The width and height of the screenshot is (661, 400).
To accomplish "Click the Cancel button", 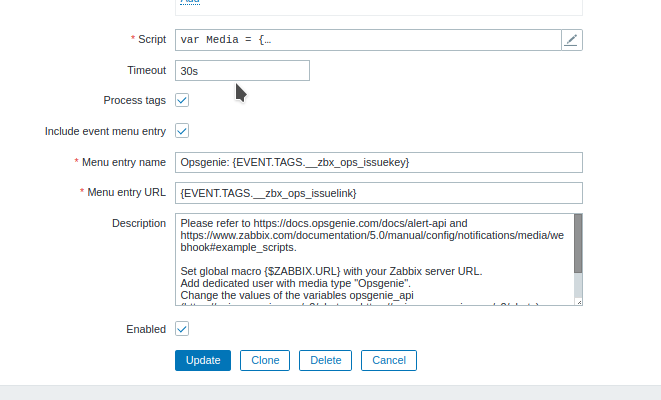I will pyautogui.click(x=389, y=360).
